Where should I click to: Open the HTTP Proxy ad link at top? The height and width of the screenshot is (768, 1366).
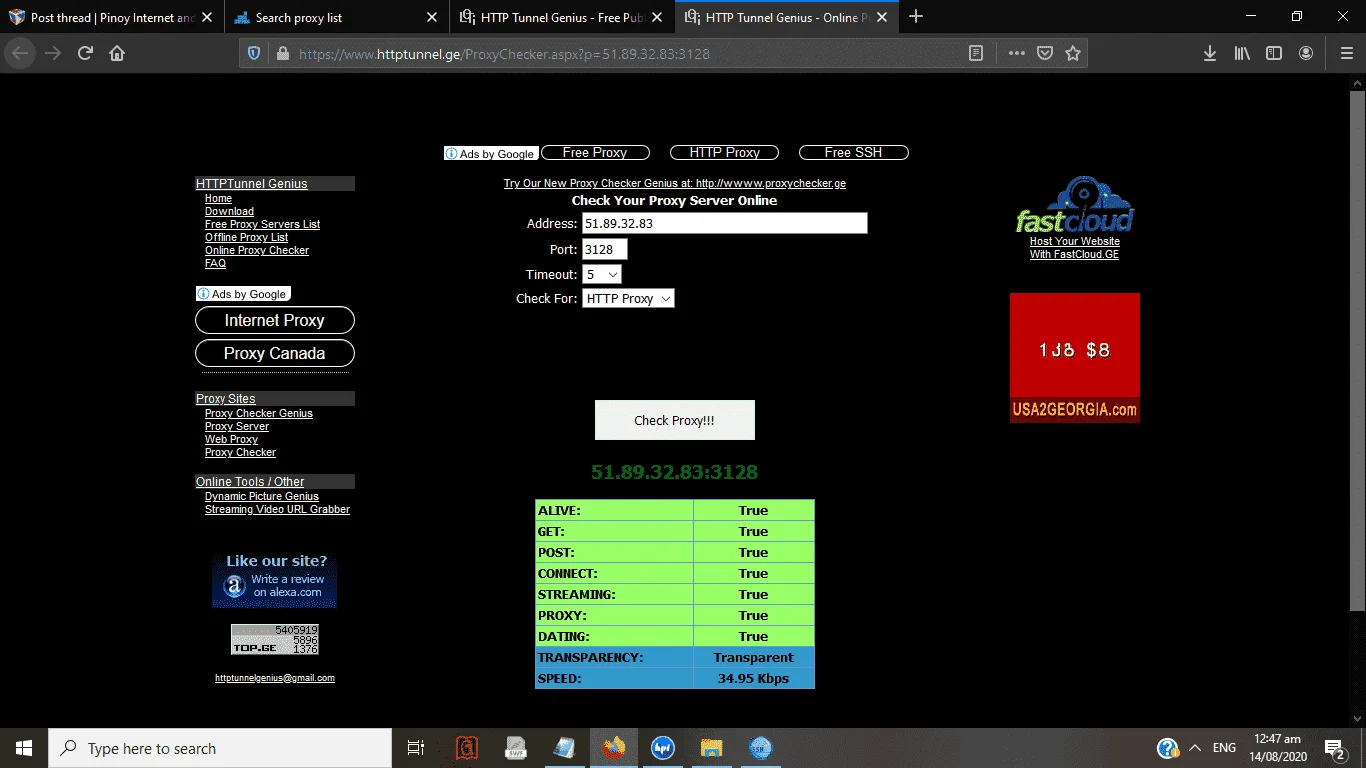click(725, 153)
